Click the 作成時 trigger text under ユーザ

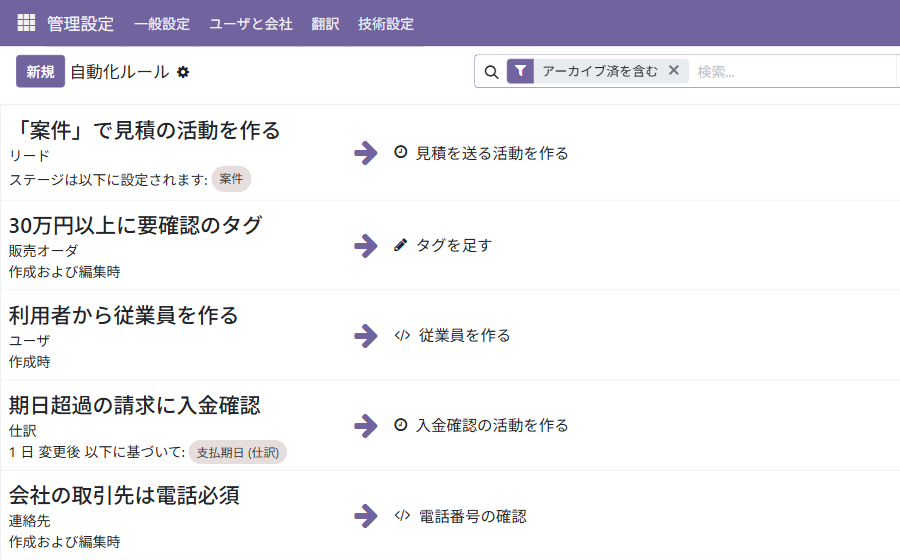pos(30,362)
